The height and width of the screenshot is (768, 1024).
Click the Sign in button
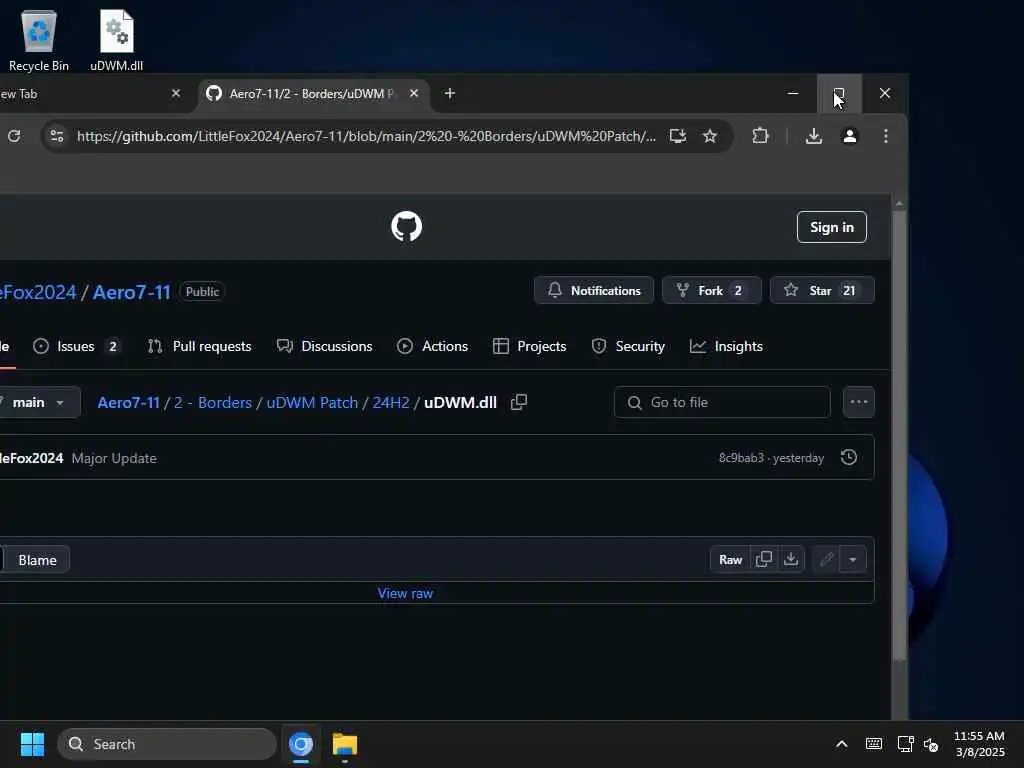click(831, 227)
